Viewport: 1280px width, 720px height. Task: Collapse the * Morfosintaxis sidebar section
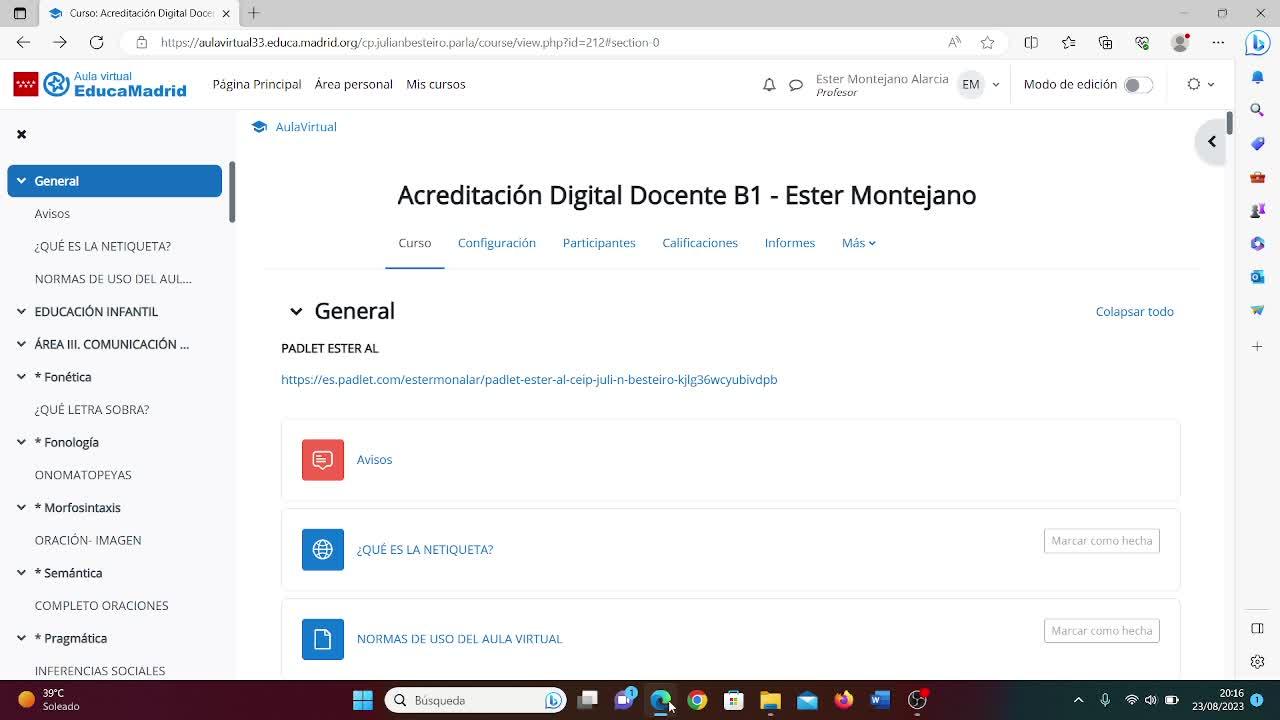coord(21,508)
